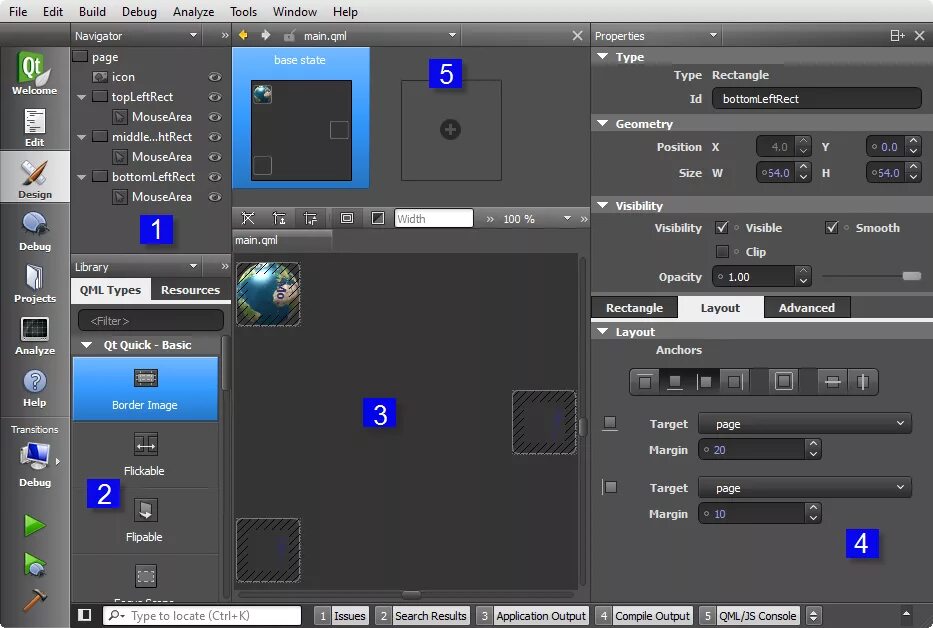The width and height of the screenshot is (933, 628).
Task: Switch to Edit mode
Action: pyautogui.click(x=35, y=126)
